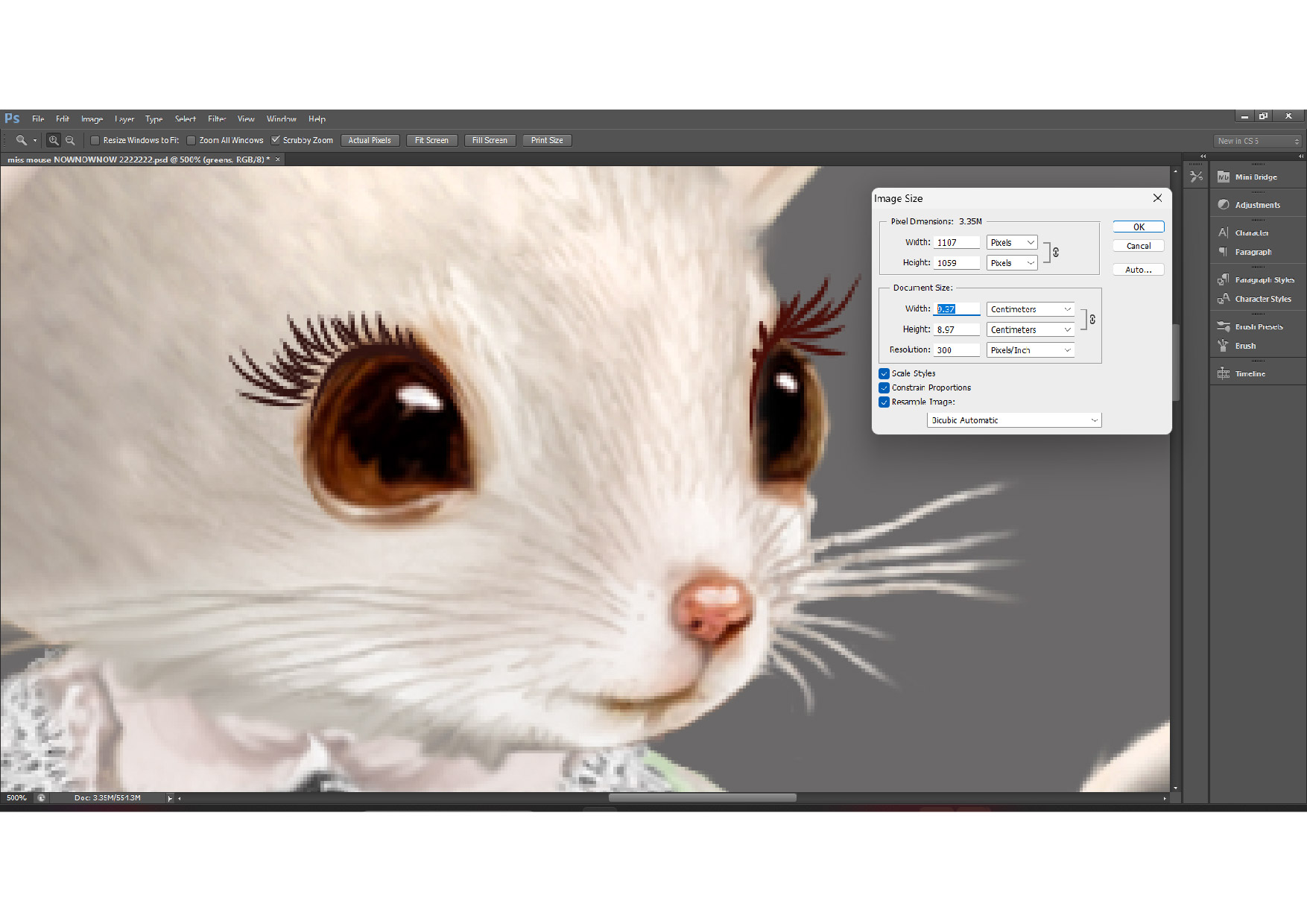Viewport: 1307px width, 924px height.
Task: Open document Height Centimeters dropdown
Action: click(x=1031, y=329)
